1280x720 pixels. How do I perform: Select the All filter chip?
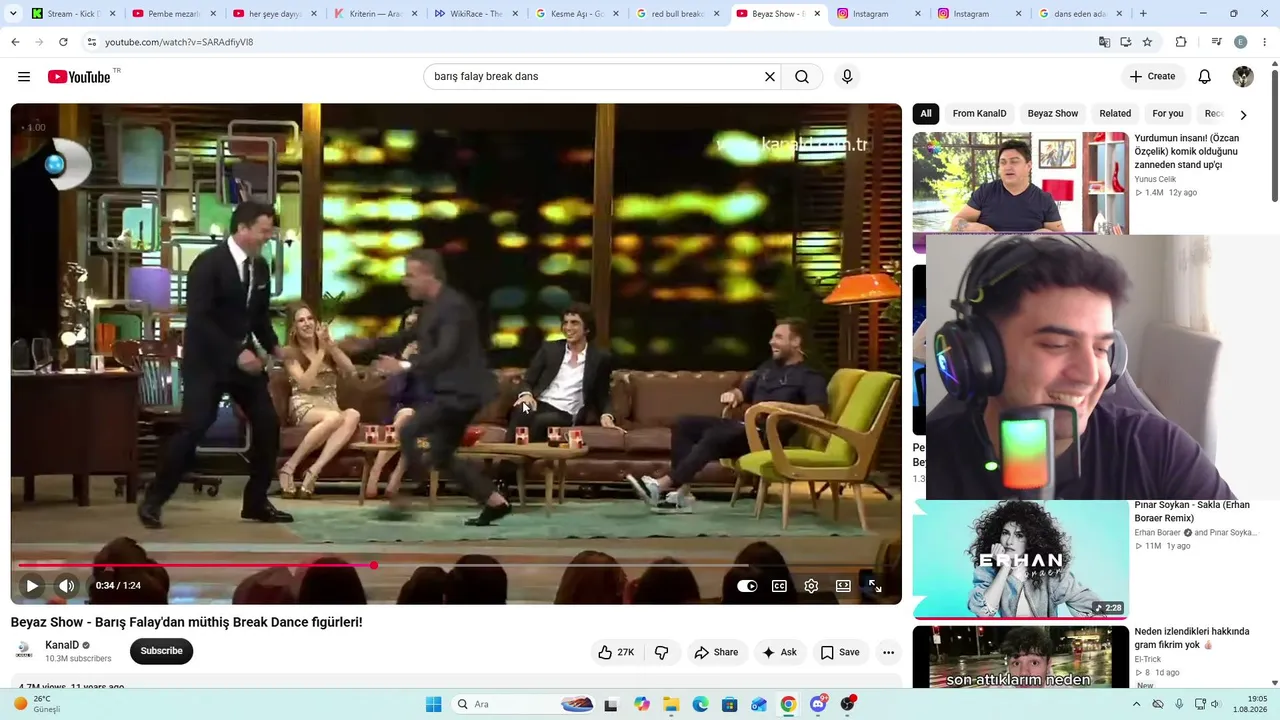coord(926,114)
